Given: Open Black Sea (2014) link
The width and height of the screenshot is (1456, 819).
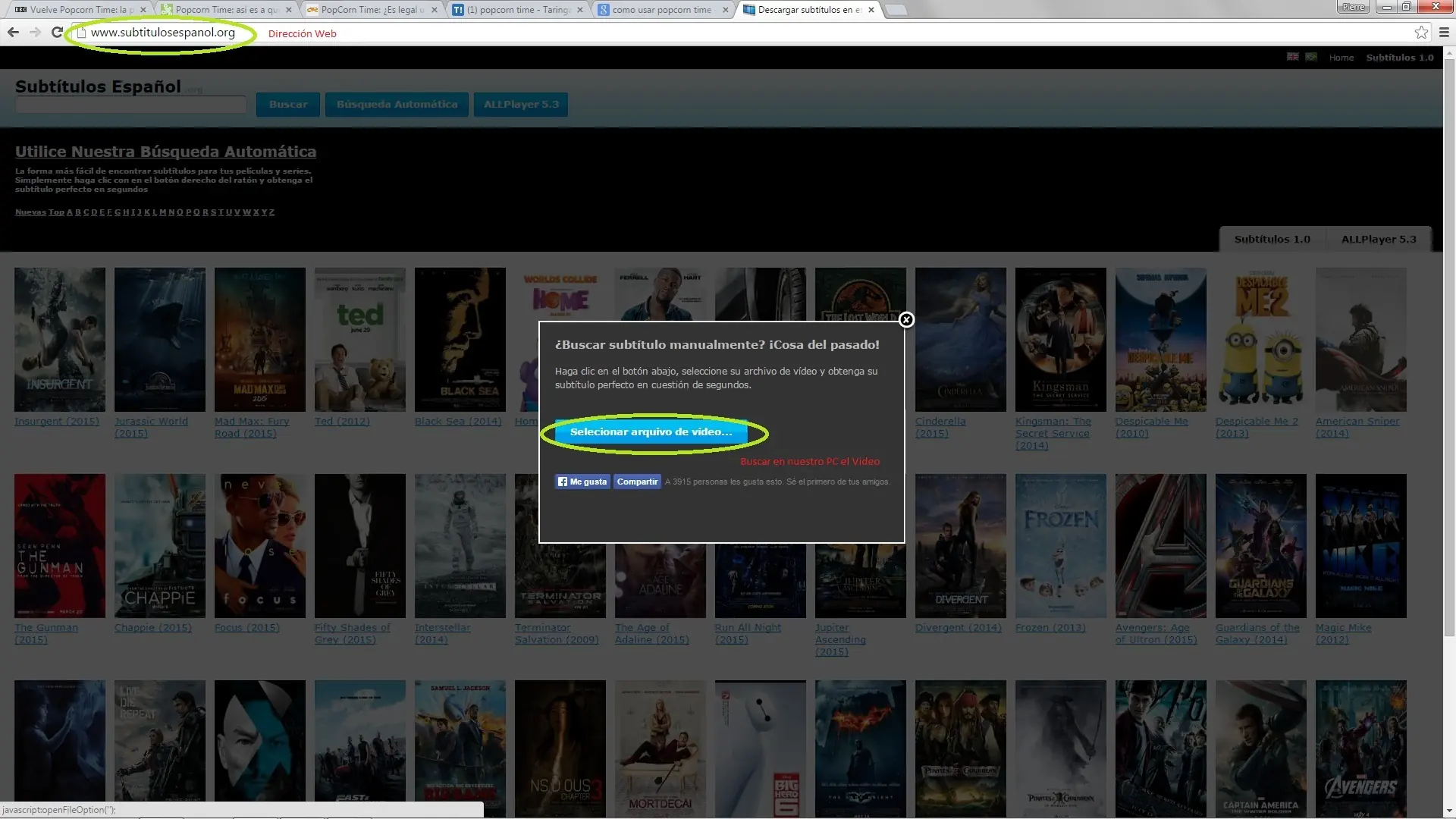Looking at the screenshot, I should (x=458, y=422).
